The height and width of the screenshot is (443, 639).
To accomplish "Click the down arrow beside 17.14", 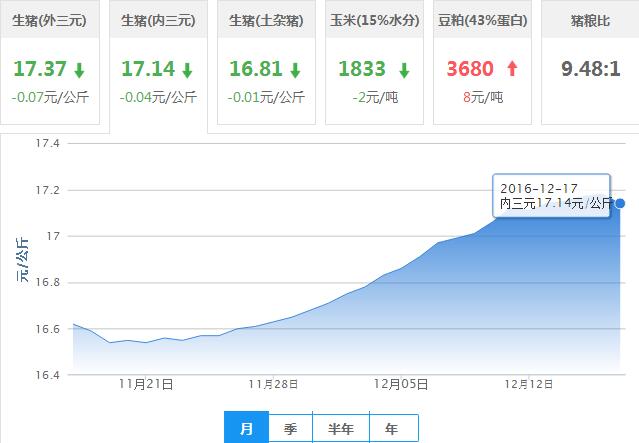I will (187, 70).
